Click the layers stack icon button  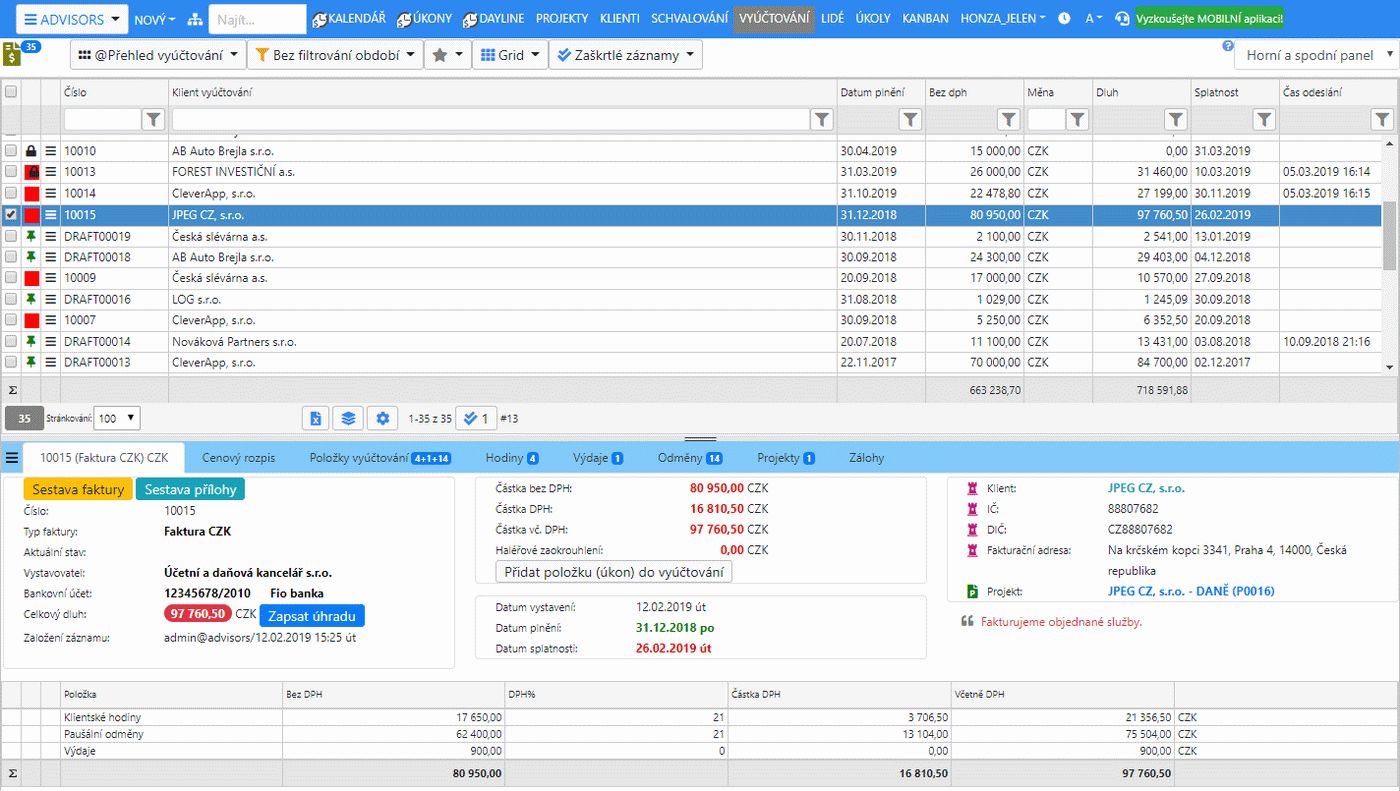click(x=348, y=418)
